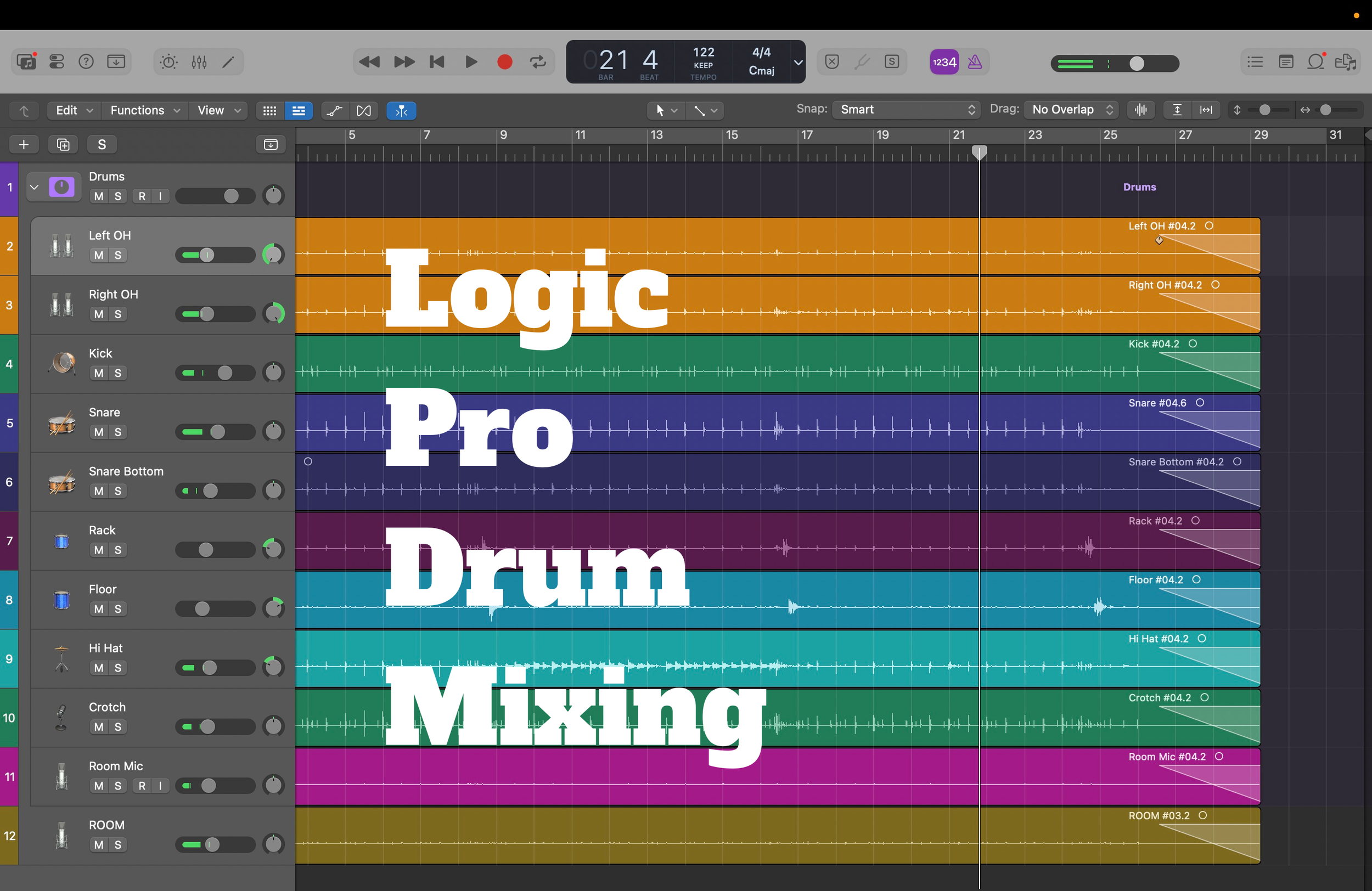The width and height of the screenshot is (1372, 891).
Task: Click the Fast Forward transport button
Action: pos(404,61)
